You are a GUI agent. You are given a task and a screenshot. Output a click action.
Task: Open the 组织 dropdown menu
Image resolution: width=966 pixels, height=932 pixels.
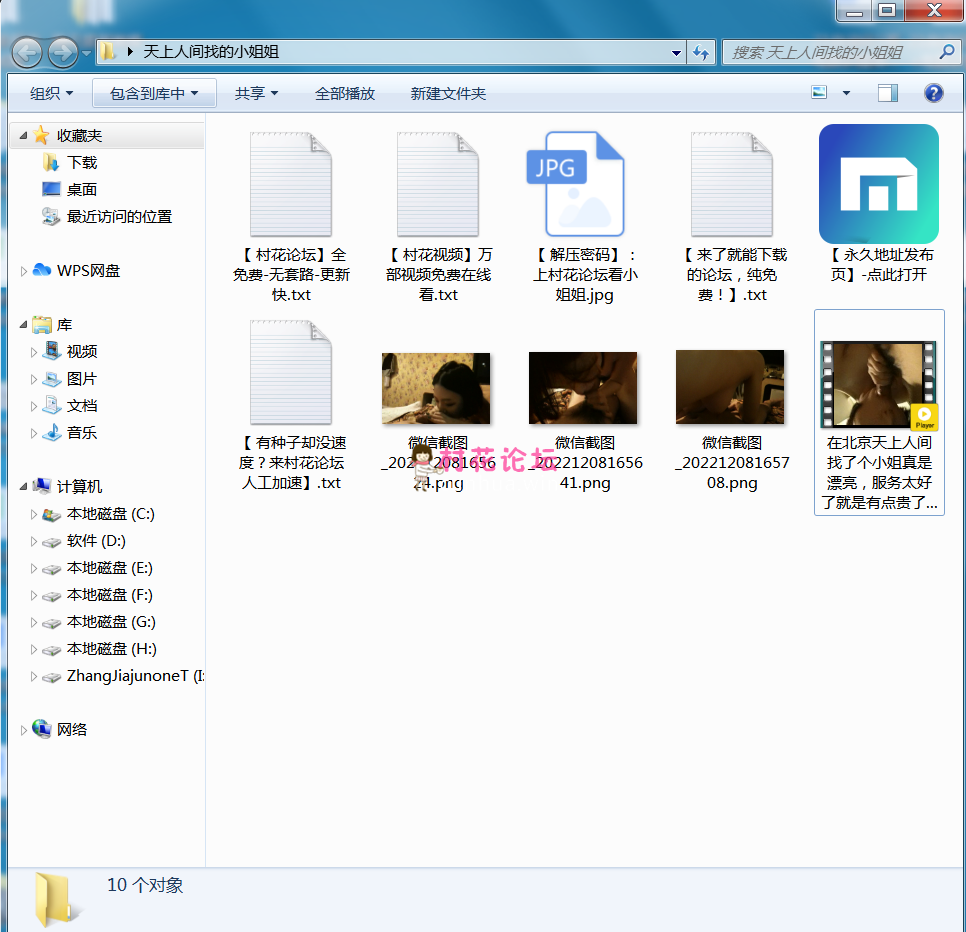pyautogui.click(x=51, y=93)
